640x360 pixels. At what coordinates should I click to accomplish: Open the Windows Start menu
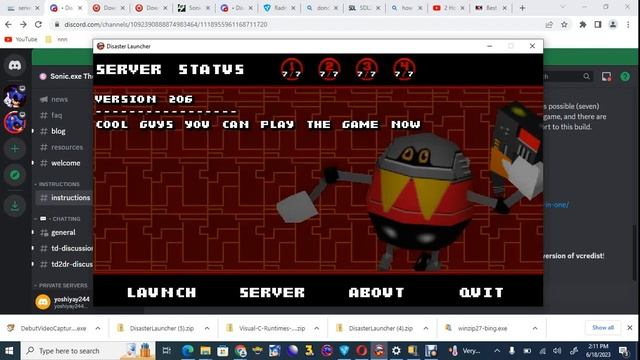pyautogui.click(x=9, y=351)
